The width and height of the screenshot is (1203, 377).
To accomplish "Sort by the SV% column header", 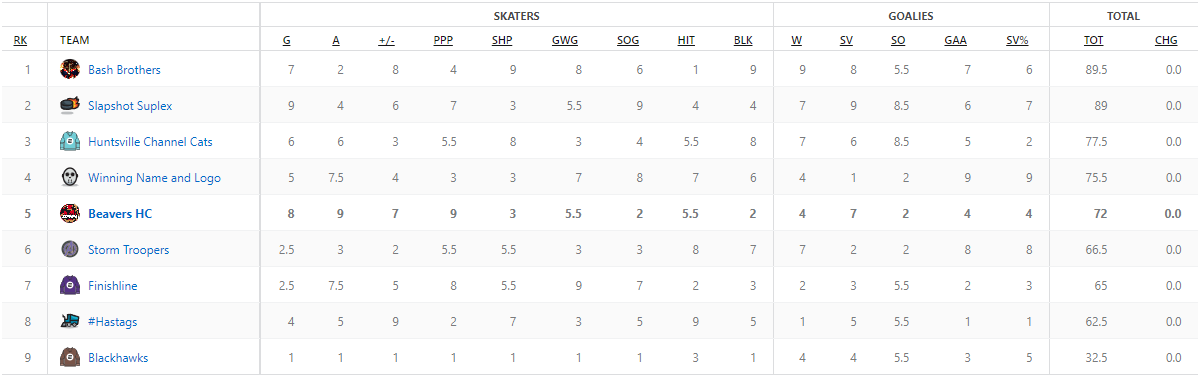I will 1017,41.
